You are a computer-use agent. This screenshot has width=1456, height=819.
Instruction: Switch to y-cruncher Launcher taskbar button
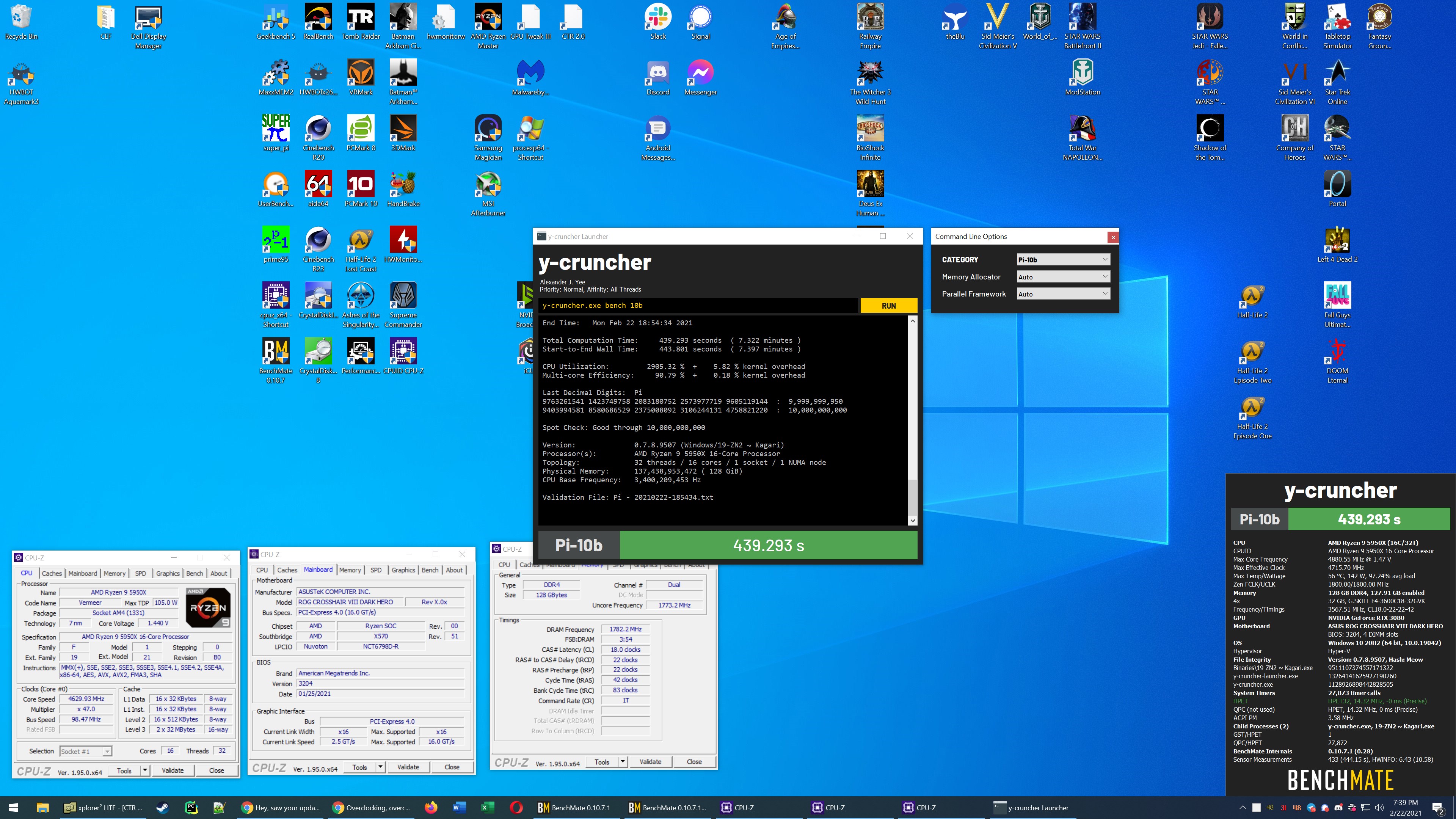(x=1032, y=808)
